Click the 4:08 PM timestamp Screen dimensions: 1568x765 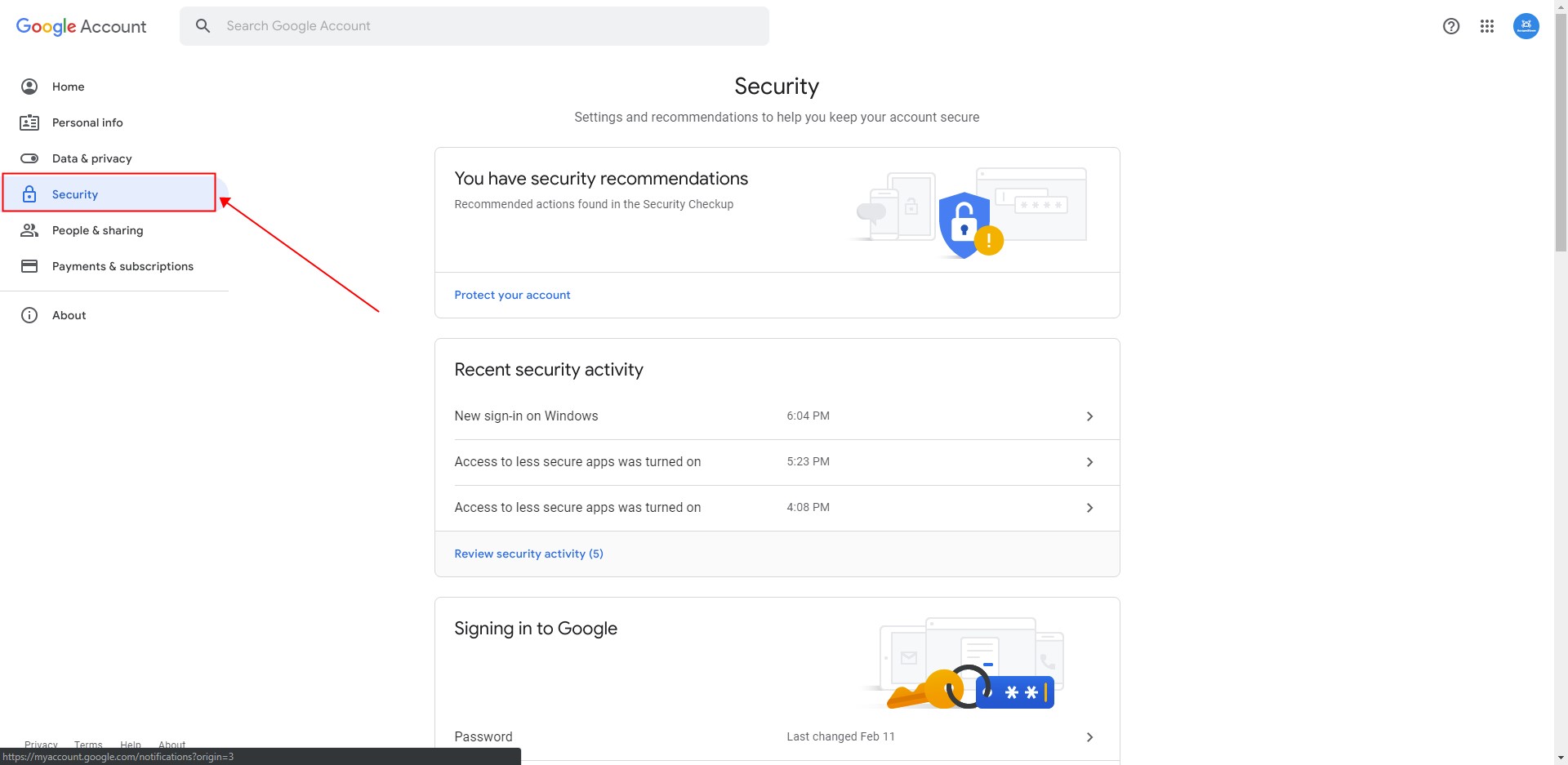tap(808, 507)
